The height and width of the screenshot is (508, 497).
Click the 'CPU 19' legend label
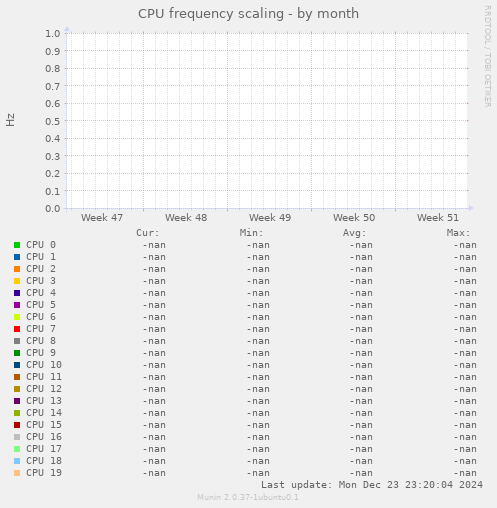(44, 473)
